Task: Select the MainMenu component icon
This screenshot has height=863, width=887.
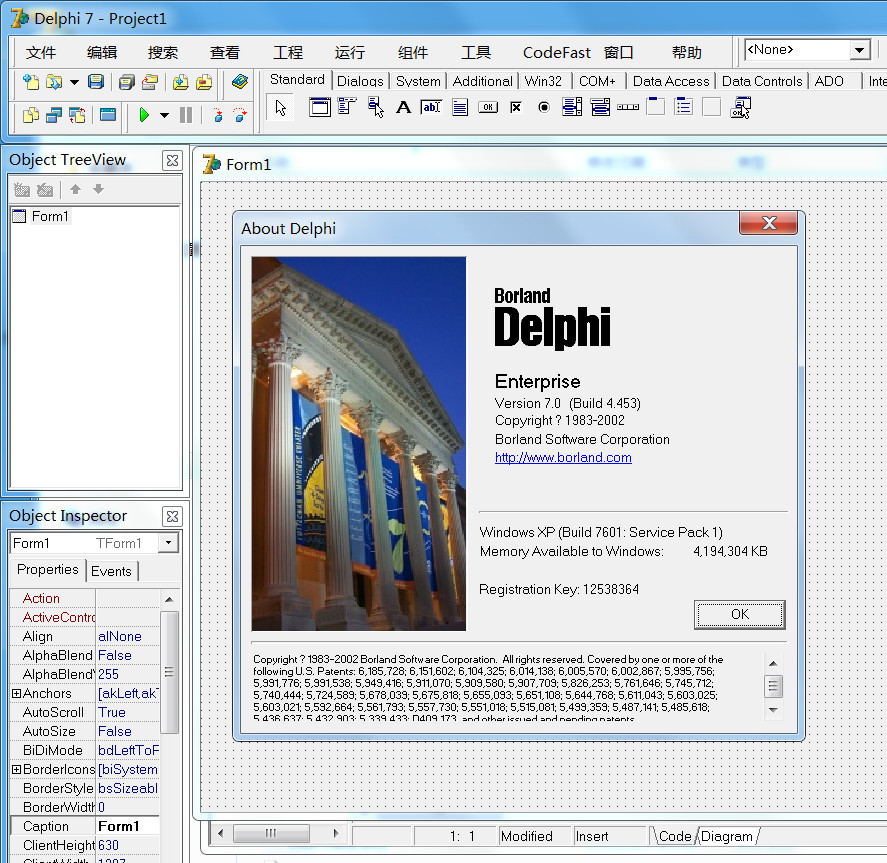Action: (347, 106)
